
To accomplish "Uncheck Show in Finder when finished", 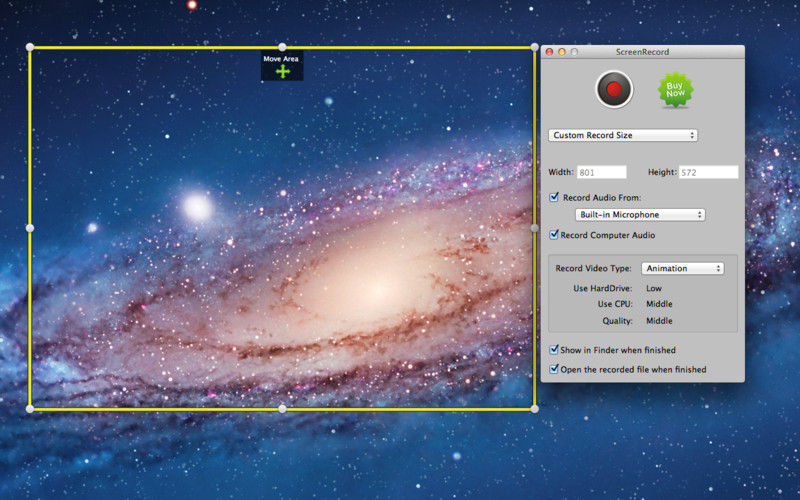I will pyautogui.click(x=554, y=350).
